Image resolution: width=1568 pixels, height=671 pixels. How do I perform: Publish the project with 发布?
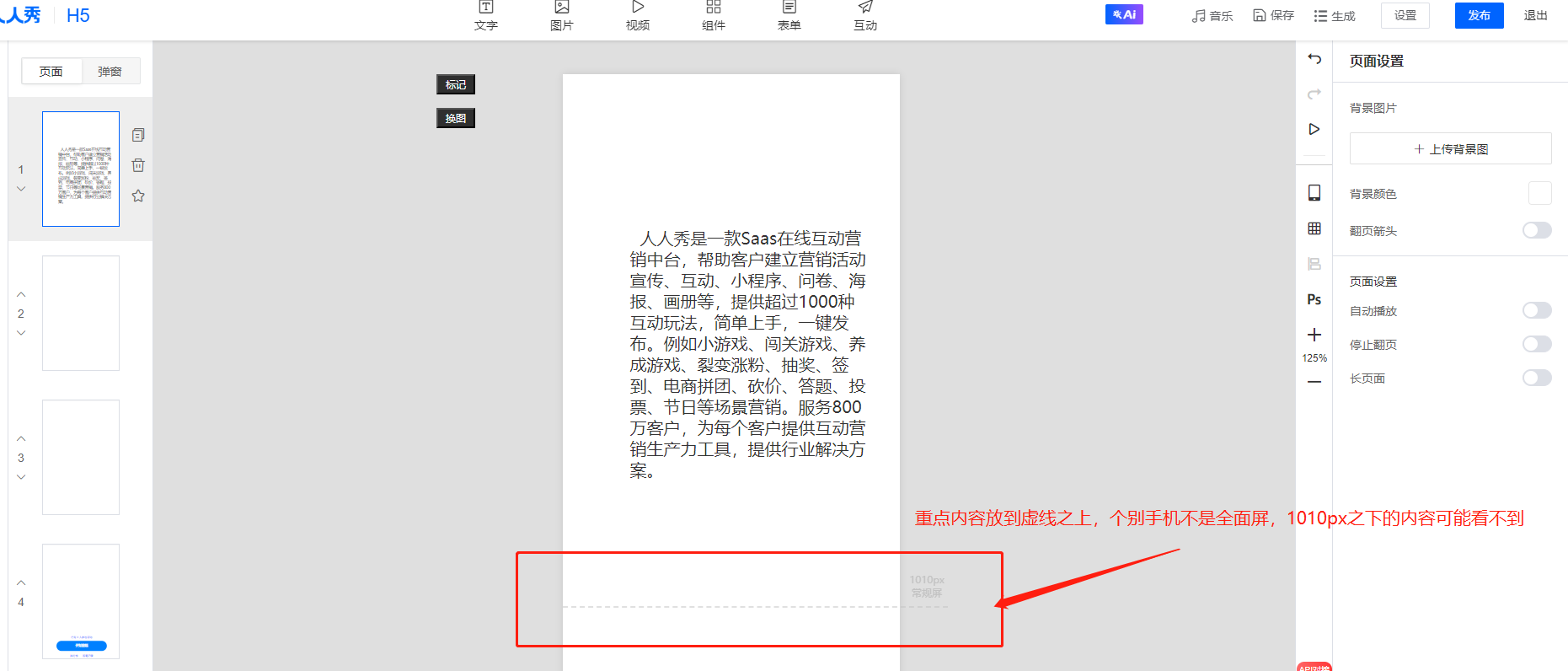tap(1479, 15)
